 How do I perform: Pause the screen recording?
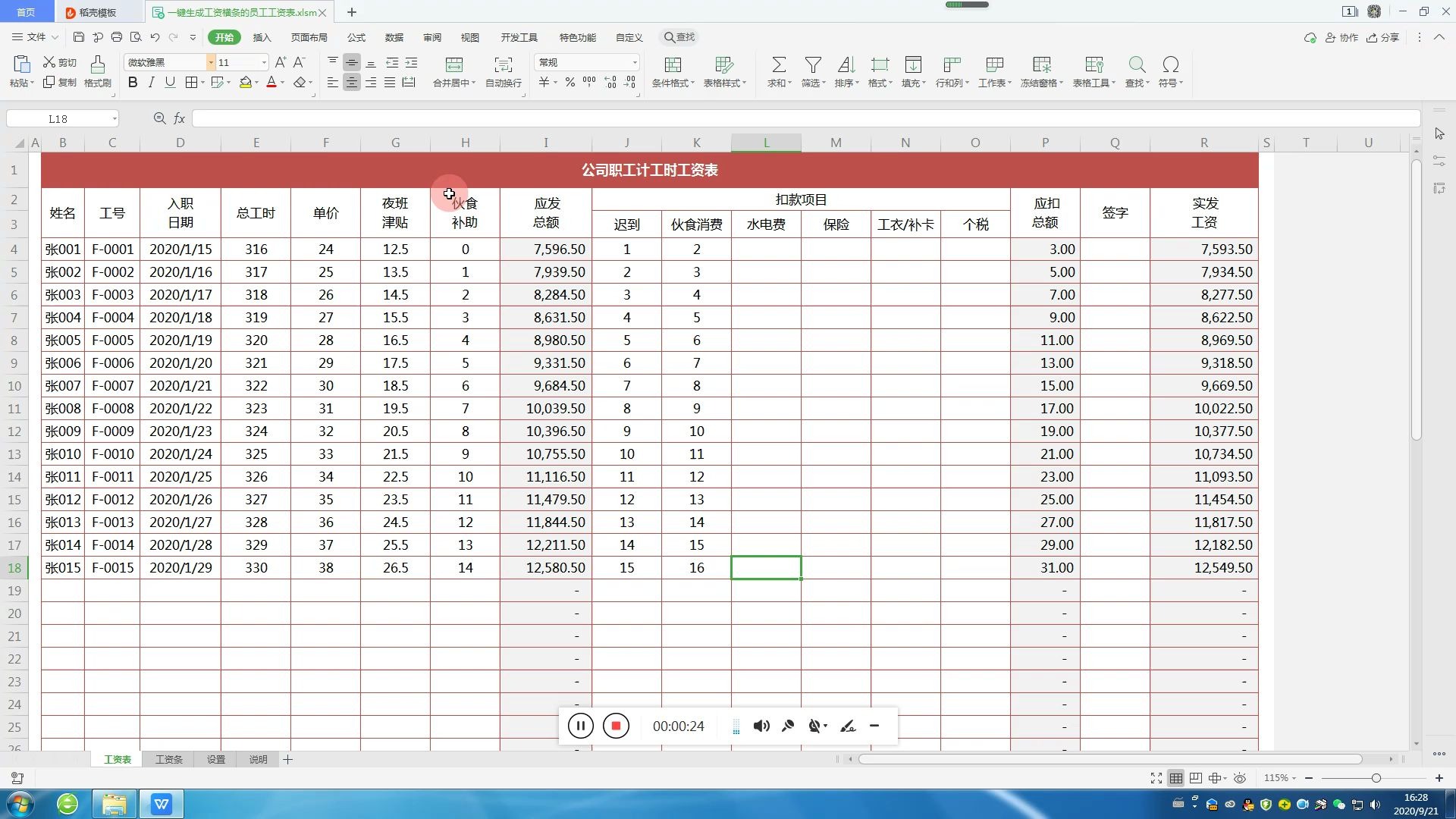(580, 726)
